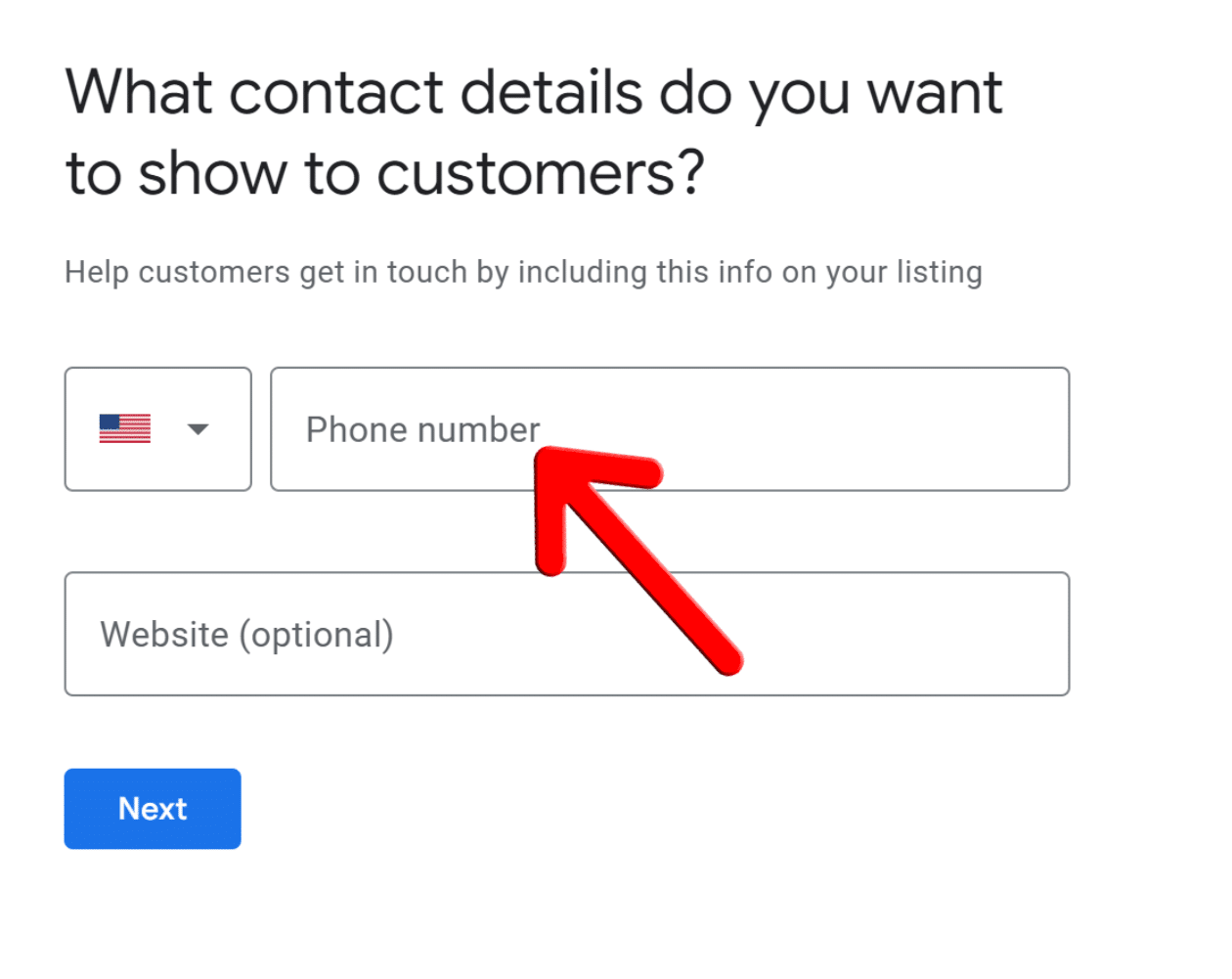Expand the country code dropdown arrow
Viewport: 1232px width, 979px height.
pos(198,429)
